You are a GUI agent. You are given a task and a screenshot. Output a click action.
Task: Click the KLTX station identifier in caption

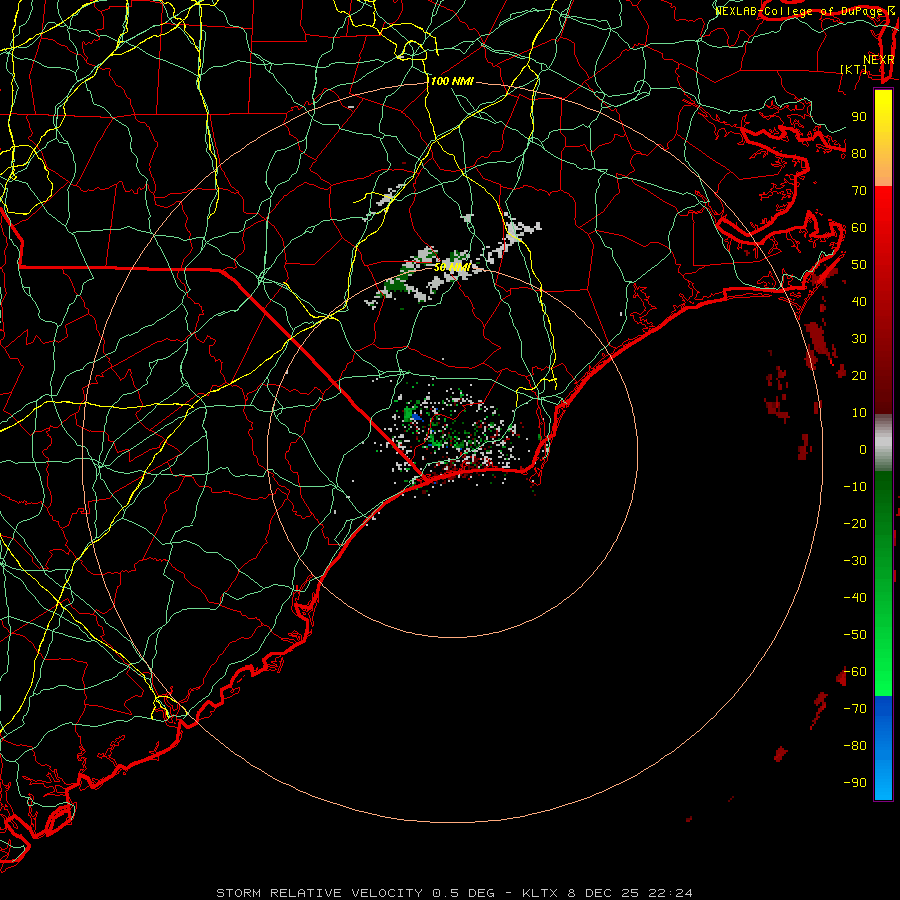tap(540, 893)
